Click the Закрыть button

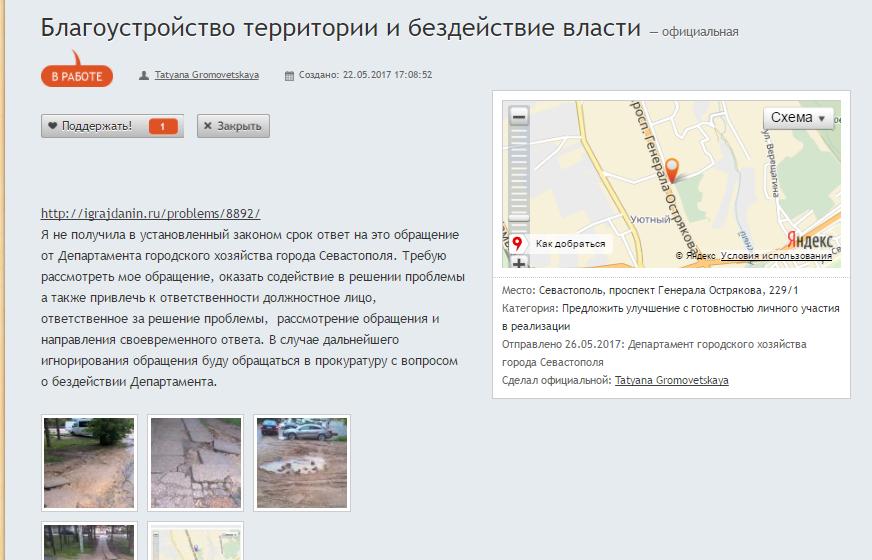(x=233, y=126)
